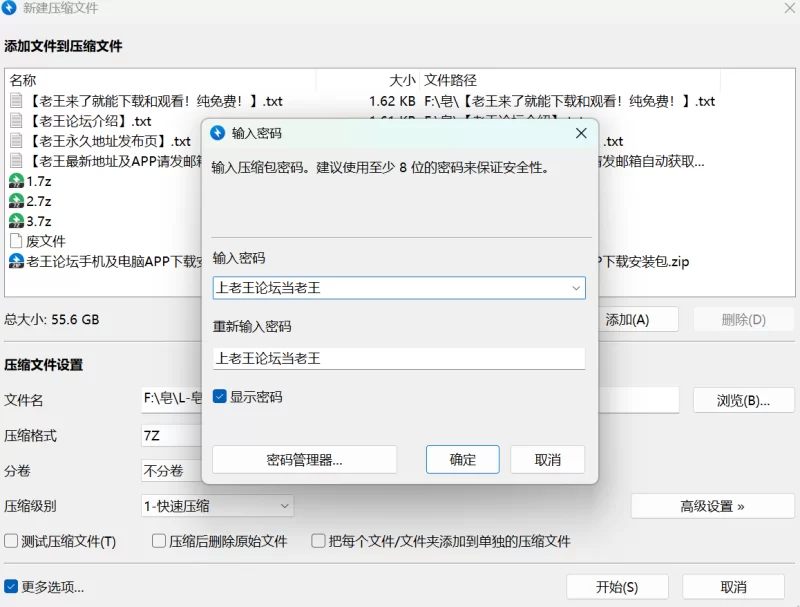This screenshot has height=607, width=800.
Task: Select 【老王永久地址发布页】.txt file name
Action: tap(109, 141)
